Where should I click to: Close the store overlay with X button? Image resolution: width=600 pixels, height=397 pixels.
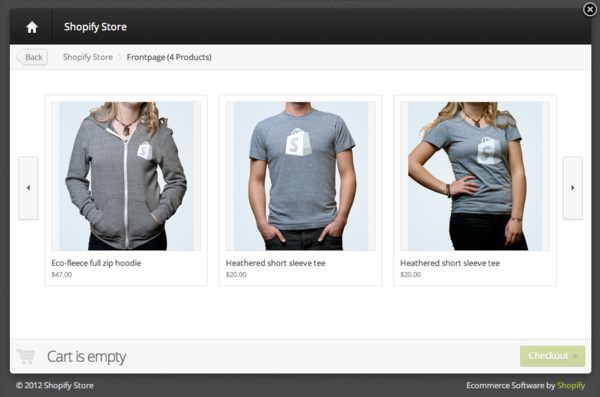tap(590, 9)
